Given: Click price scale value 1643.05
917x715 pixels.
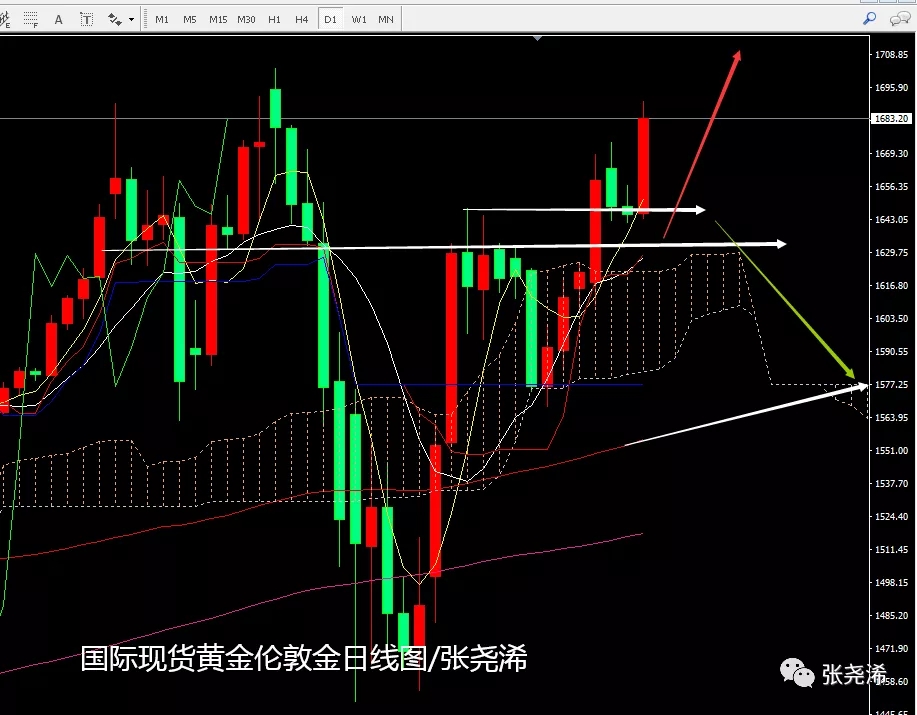Looking at the screenshot, I should coord(891,219).
